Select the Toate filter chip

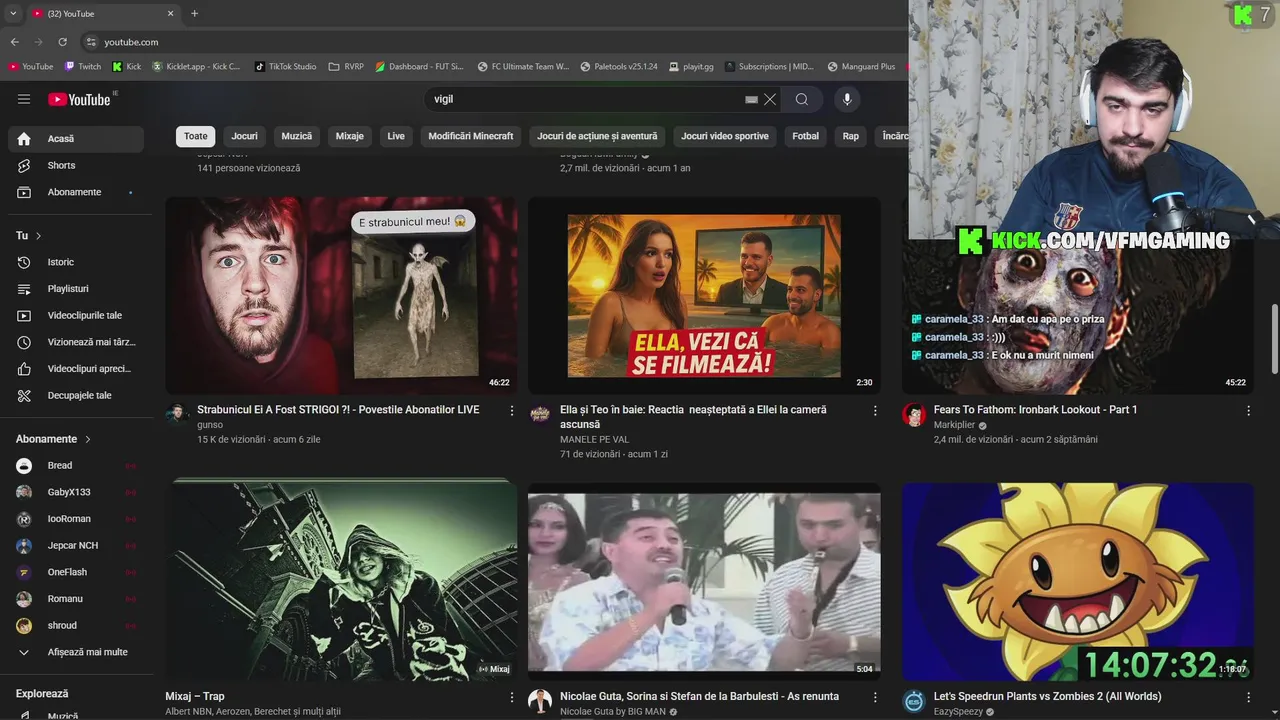[x=196, y=136]
